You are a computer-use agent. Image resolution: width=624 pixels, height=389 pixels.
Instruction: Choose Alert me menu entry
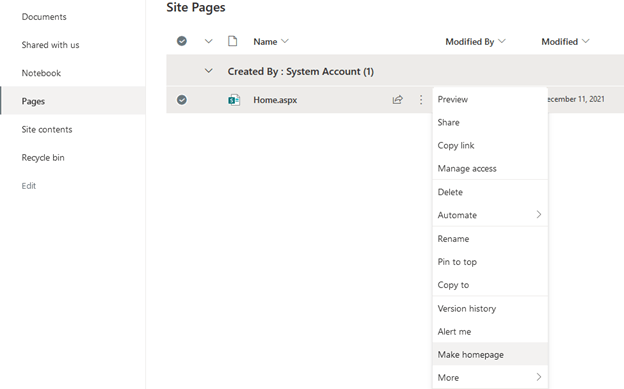point(490,331)
